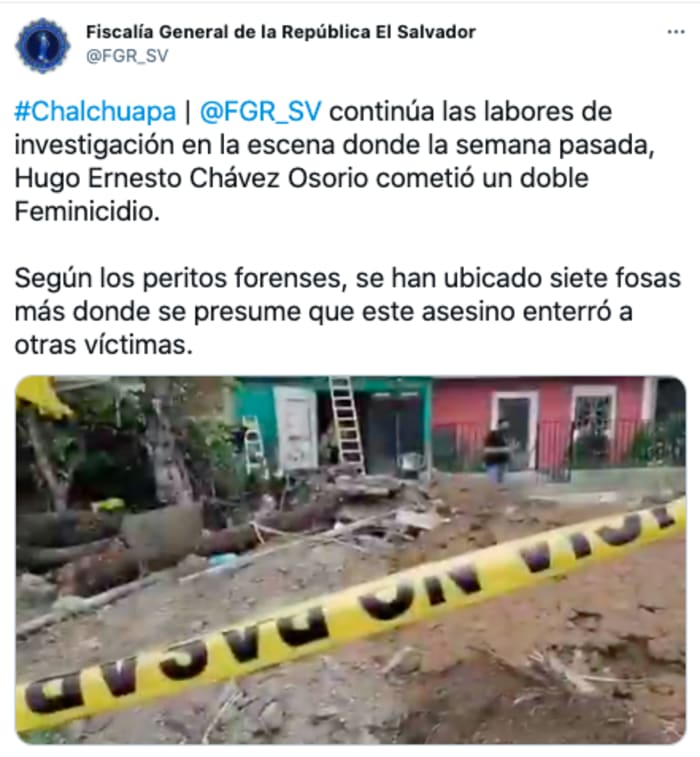
Task: Open the tweet's three-dot more options menu
Action: pos(675,32)
